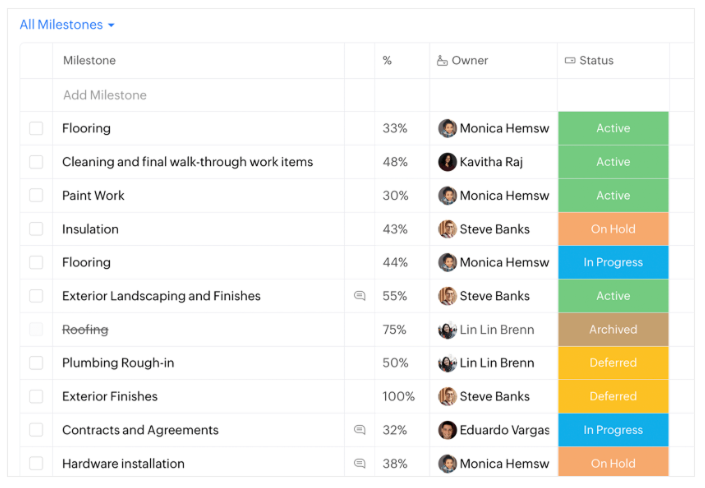Open comment icon on Hardware installation row
The image size is (705, 488).
coord(360,464)
